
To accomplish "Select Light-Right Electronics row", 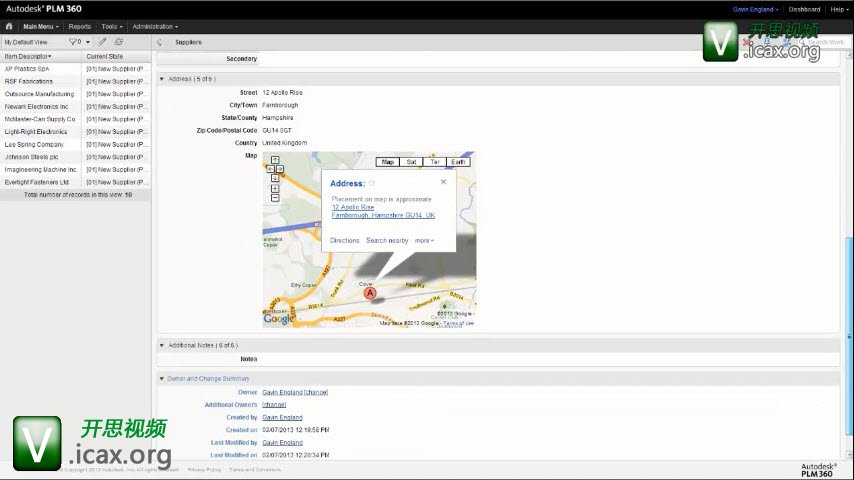I will point(76,132).
